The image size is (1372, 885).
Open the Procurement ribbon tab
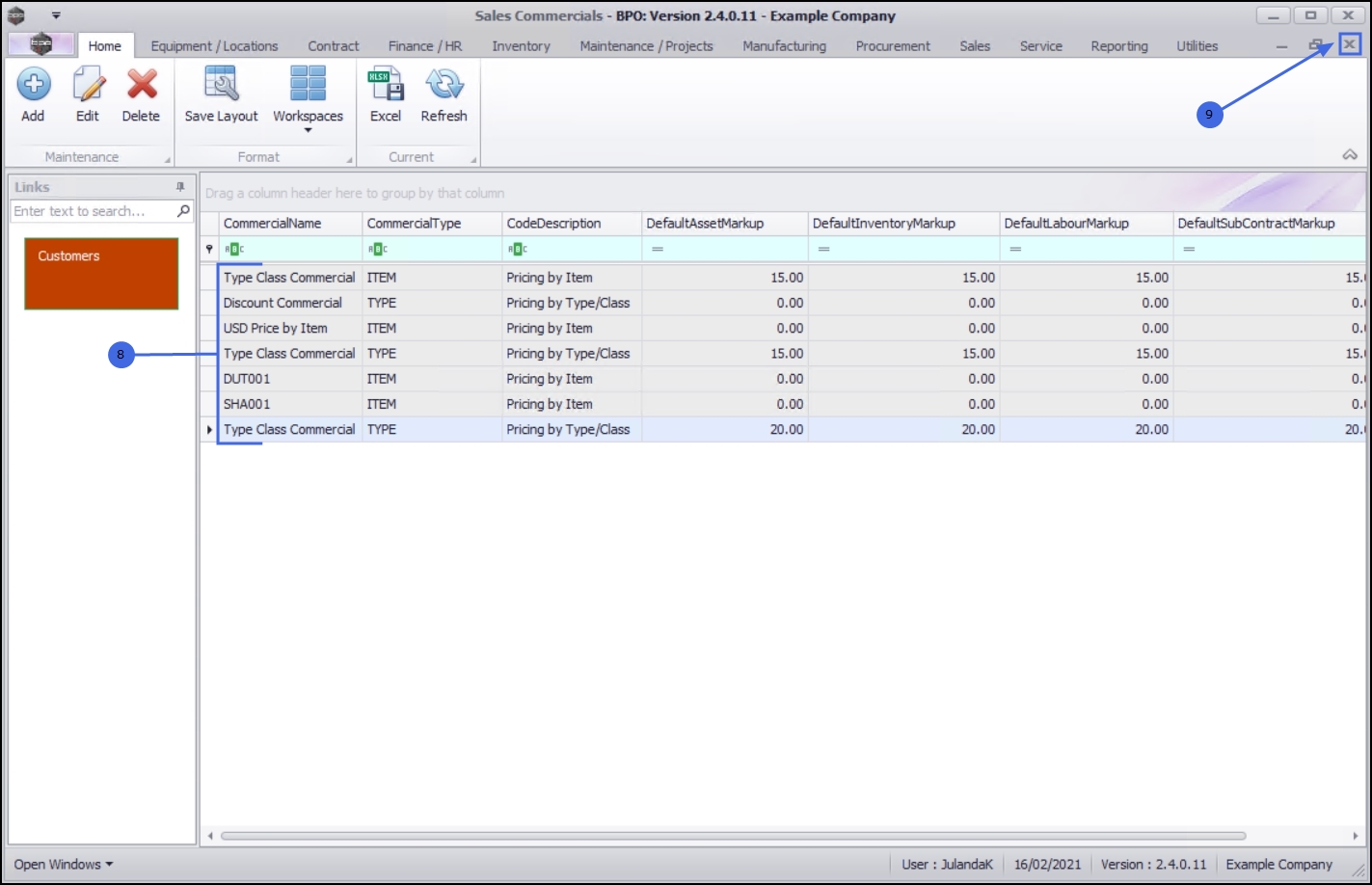(893, 46)
